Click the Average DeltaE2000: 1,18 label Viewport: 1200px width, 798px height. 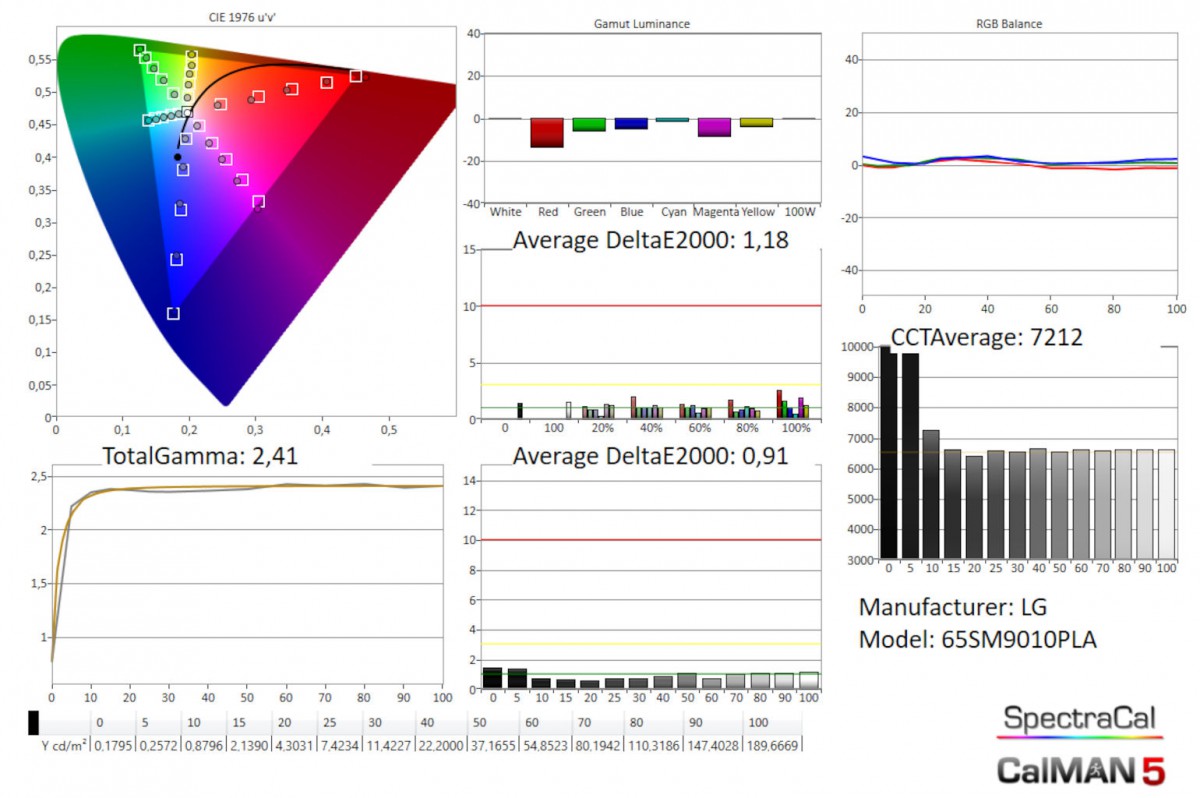[x=650, y=240]
